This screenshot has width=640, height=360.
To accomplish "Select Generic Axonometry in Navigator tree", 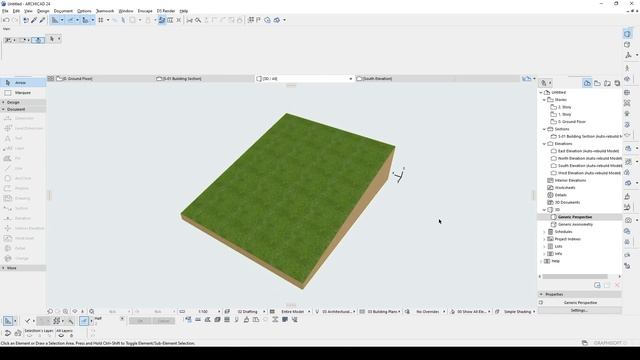I will point(575,224).
